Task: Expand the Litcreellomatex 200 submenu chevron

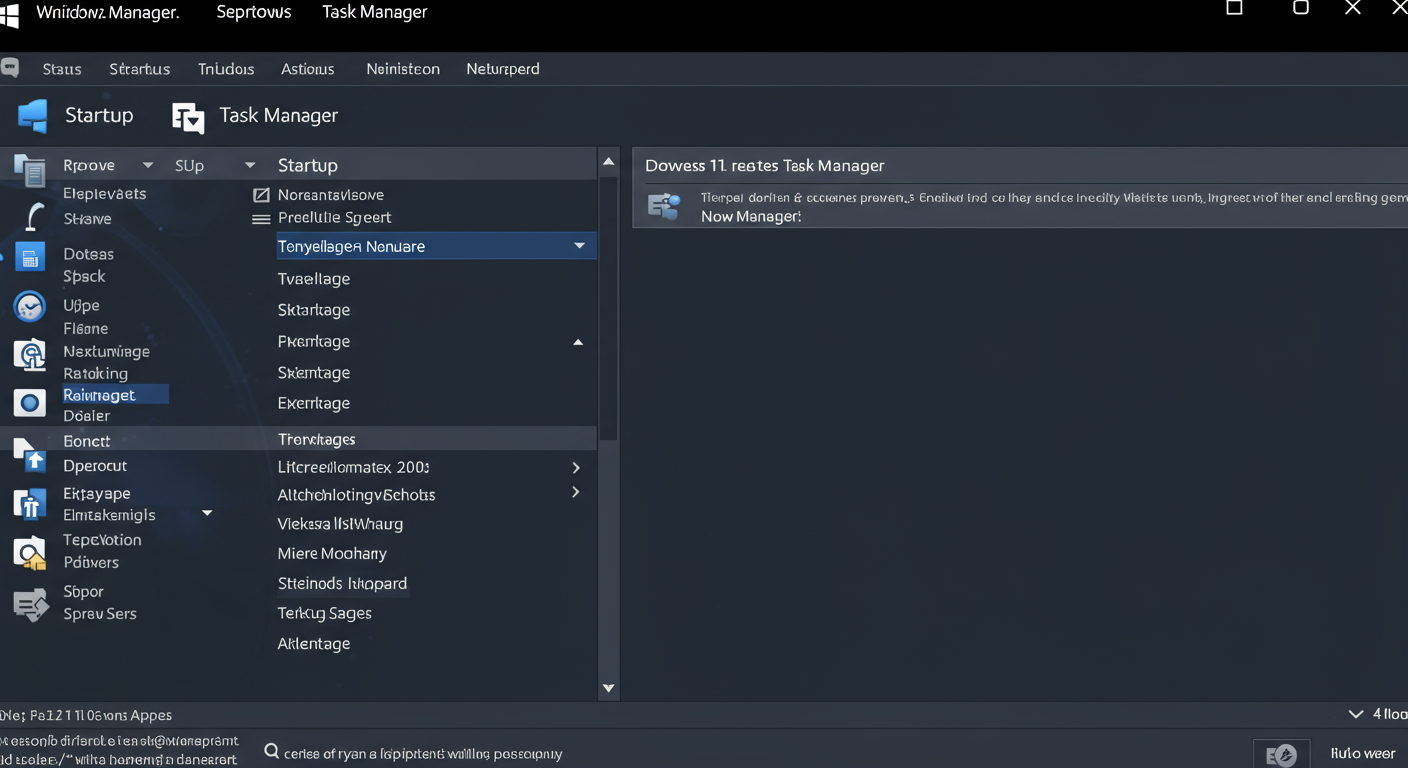Action: [x=576, y=467]
